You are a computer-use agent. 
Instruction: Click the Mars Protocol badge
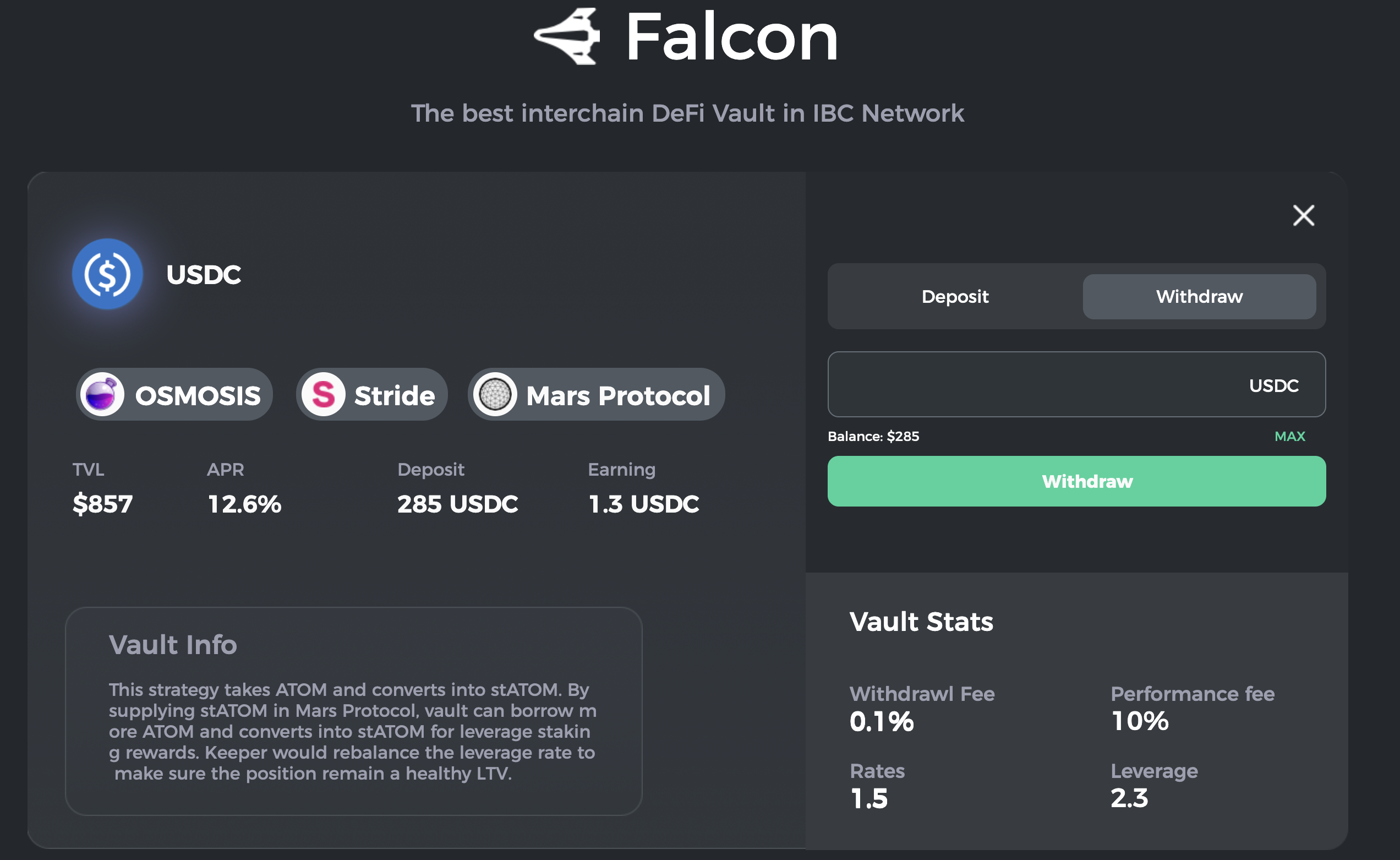617,395
